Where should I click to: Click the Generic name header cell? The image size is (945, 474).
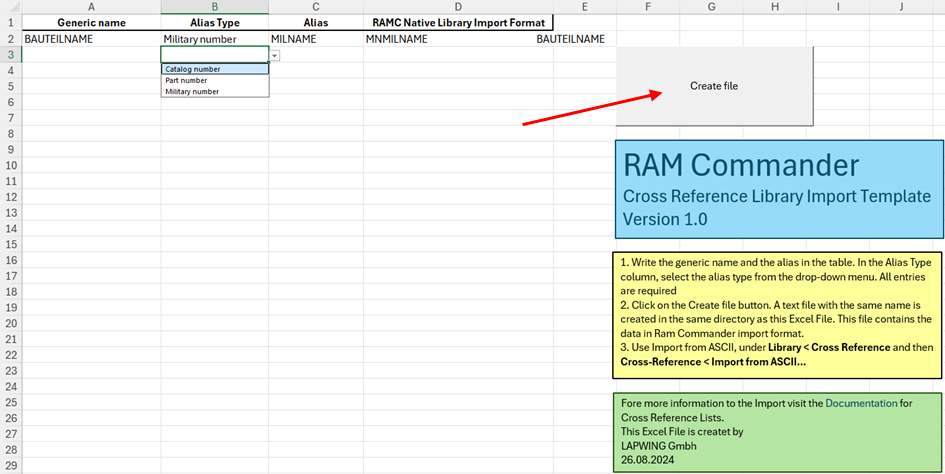tap(91, 22)
